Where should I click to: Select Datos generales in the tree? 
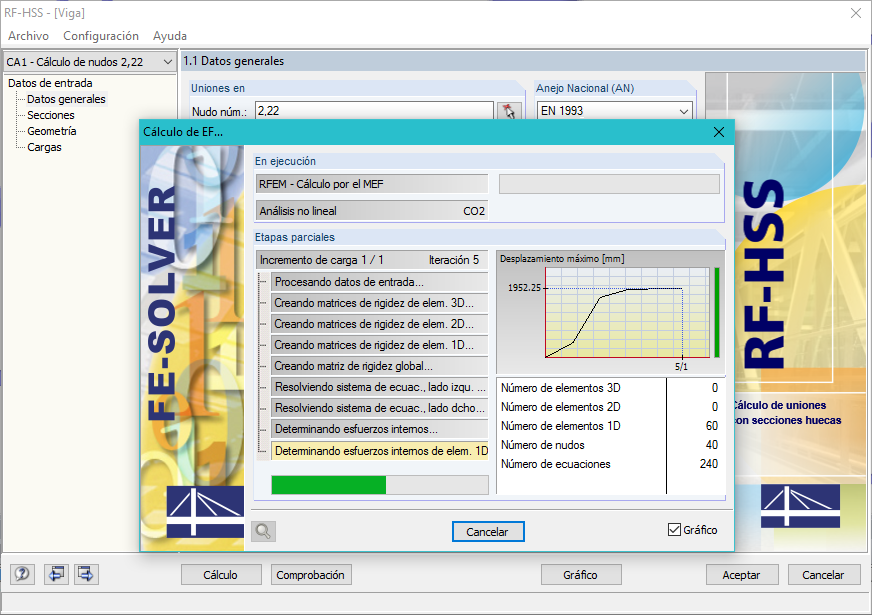66,99
